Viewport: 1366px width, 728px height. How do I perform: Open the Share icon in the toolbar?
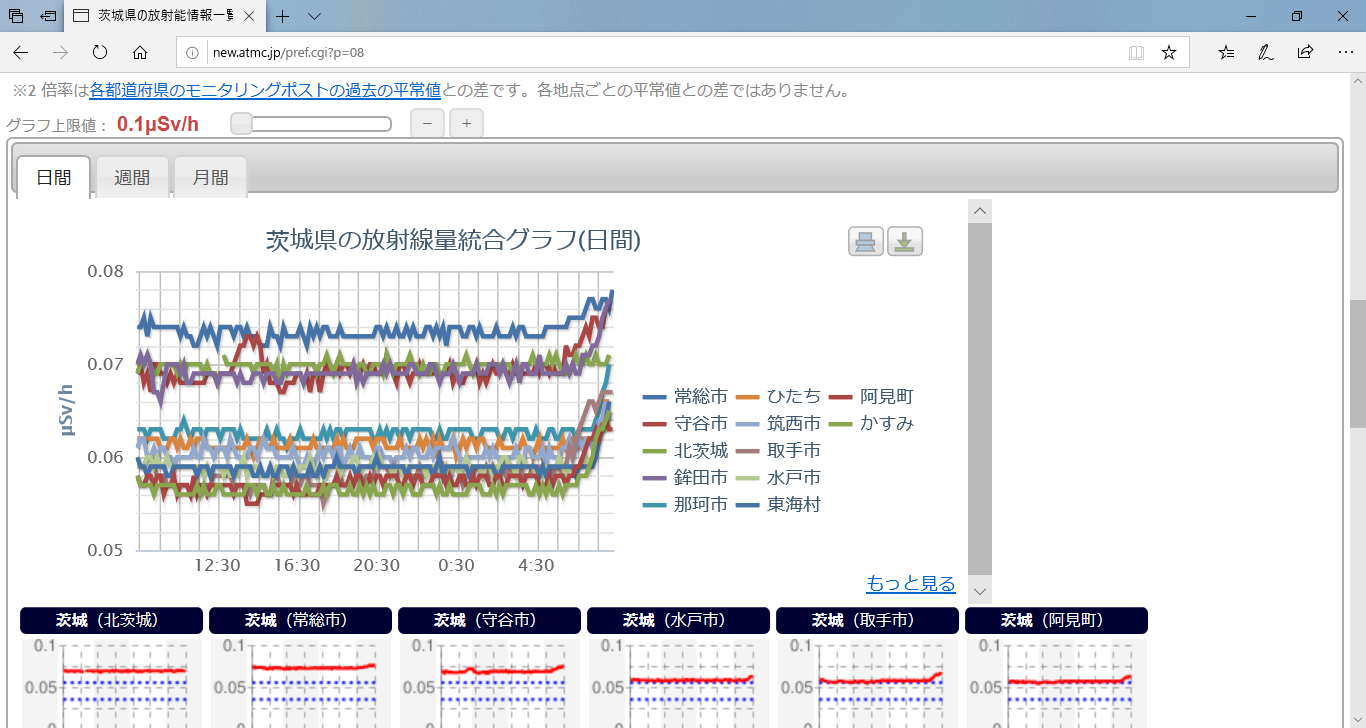pos(1305,52)
